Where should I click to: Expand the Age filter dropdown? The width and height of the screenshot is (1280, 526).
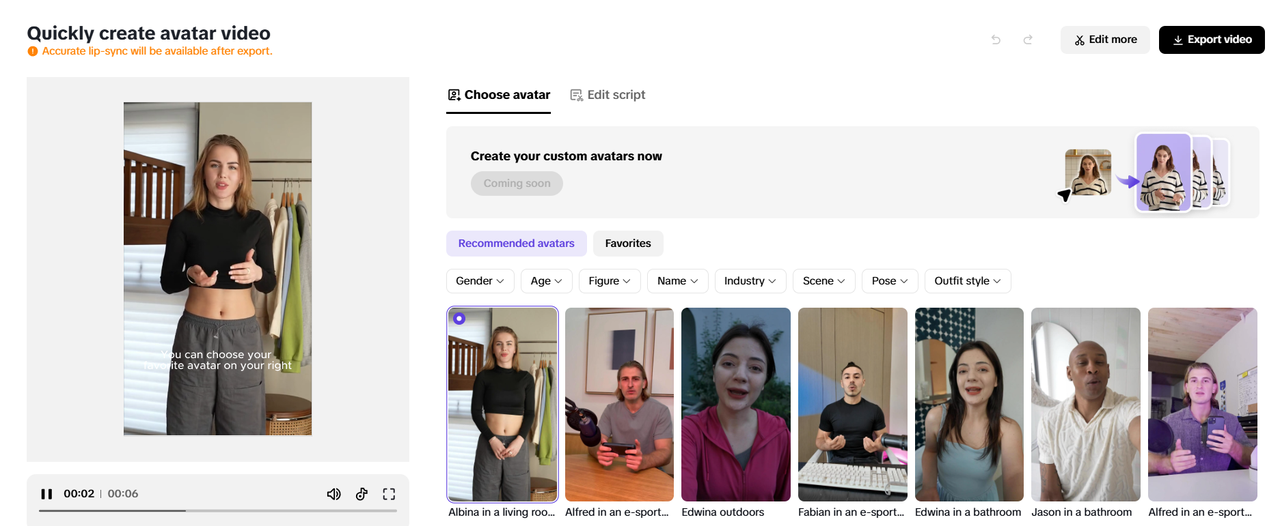coord(548,281)
